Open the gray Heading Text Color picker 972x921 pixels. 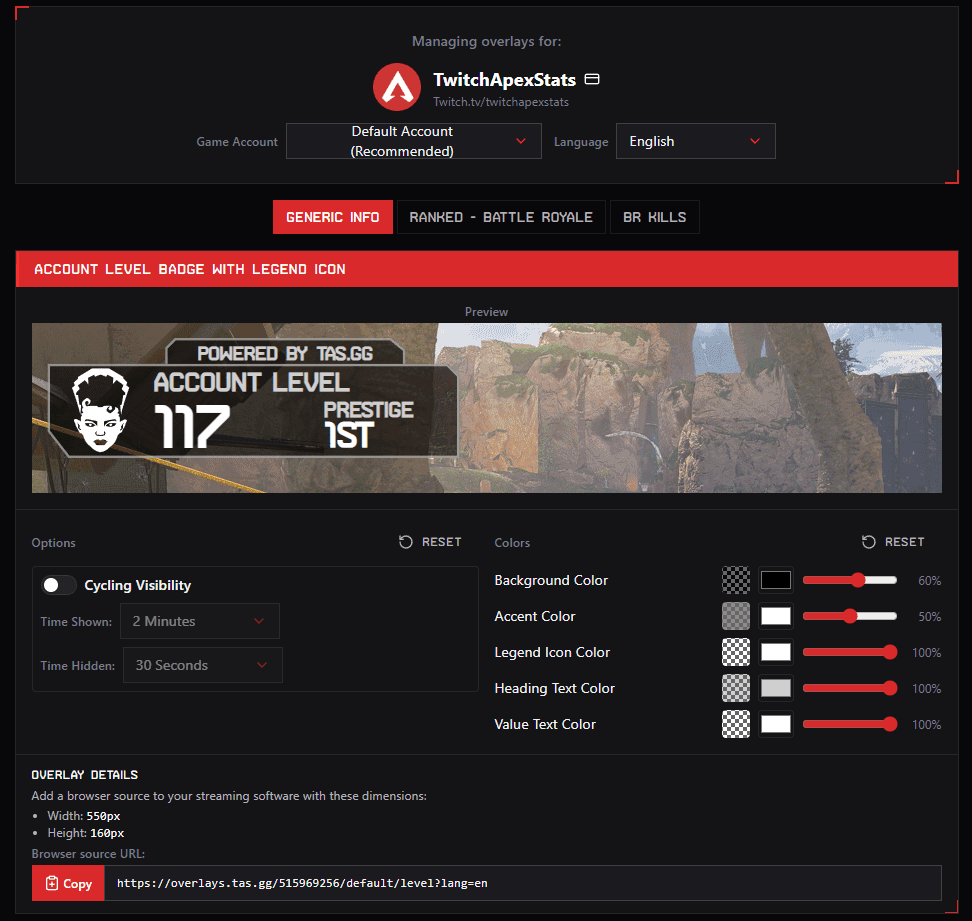coord(776,688)
